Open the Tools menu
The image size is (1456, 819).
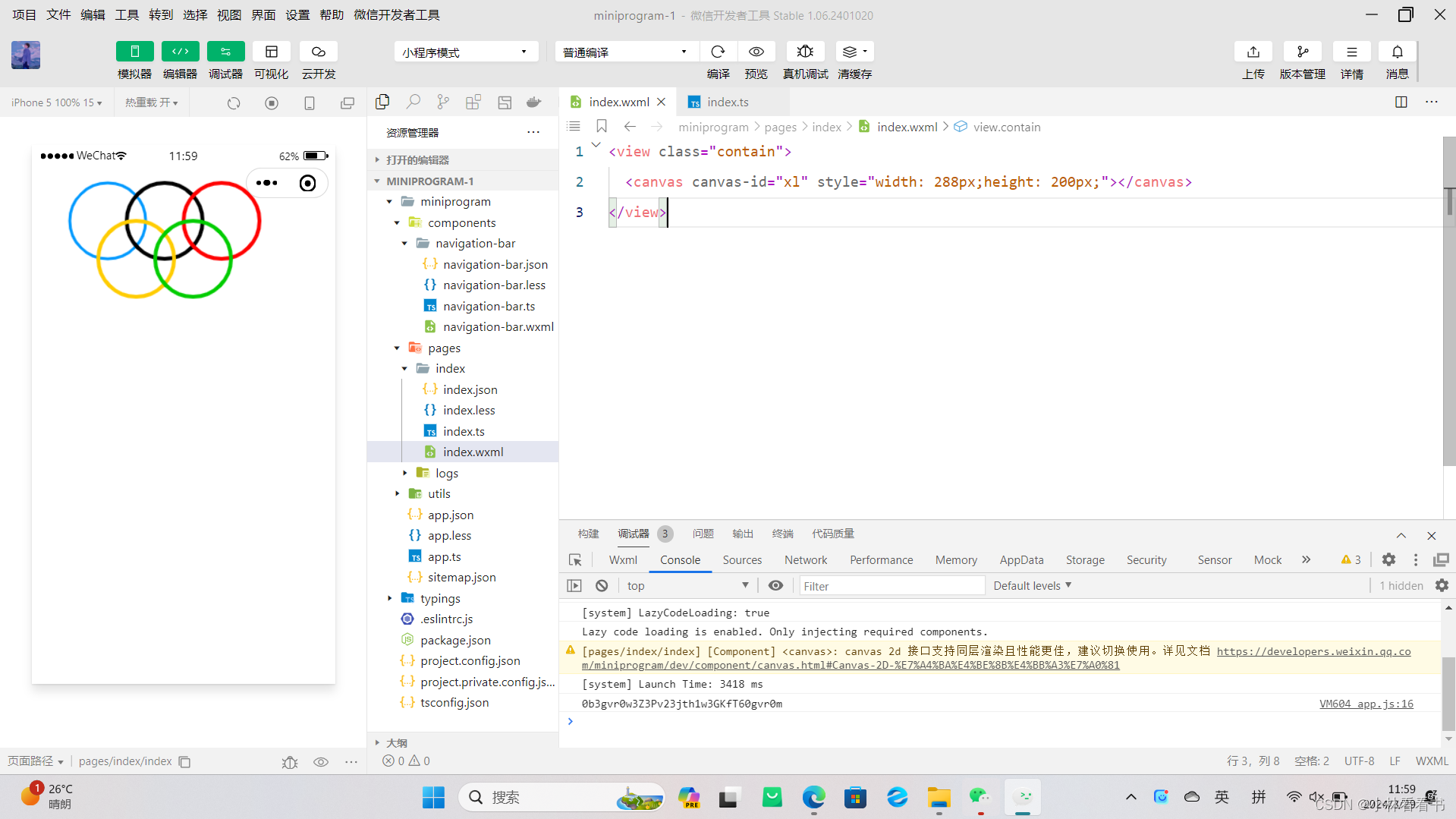click(x=127, y=14)
